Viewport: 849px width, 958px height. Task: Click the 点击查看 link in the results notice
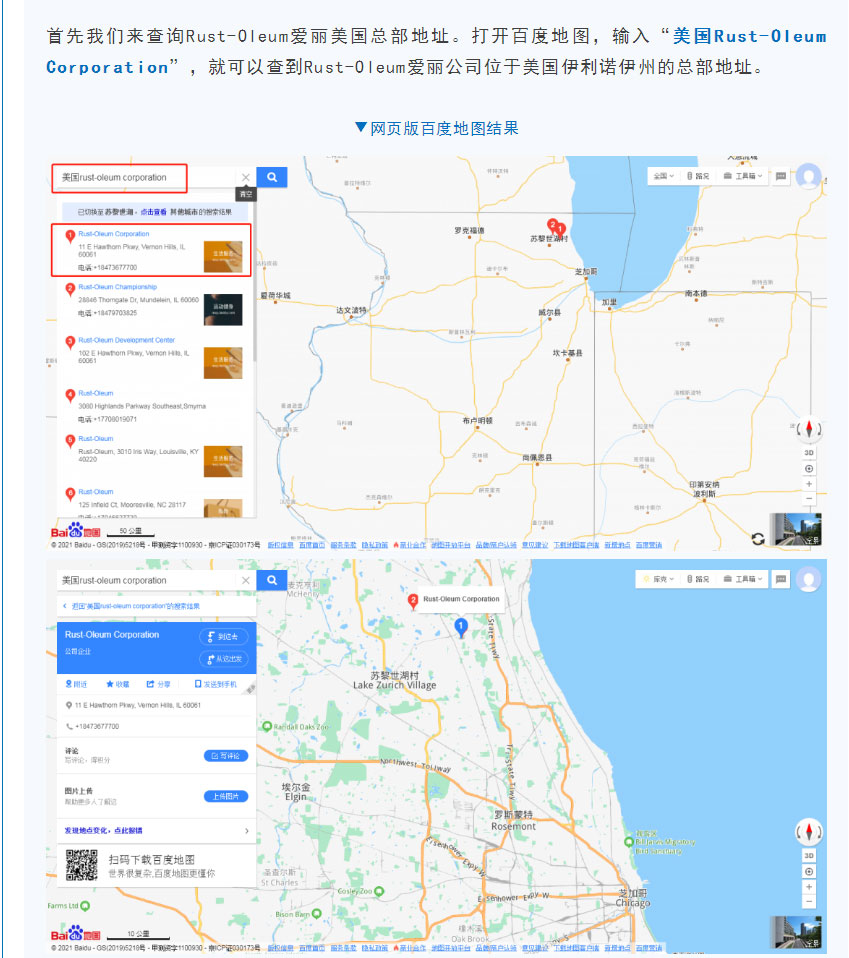tap(153, 212)
